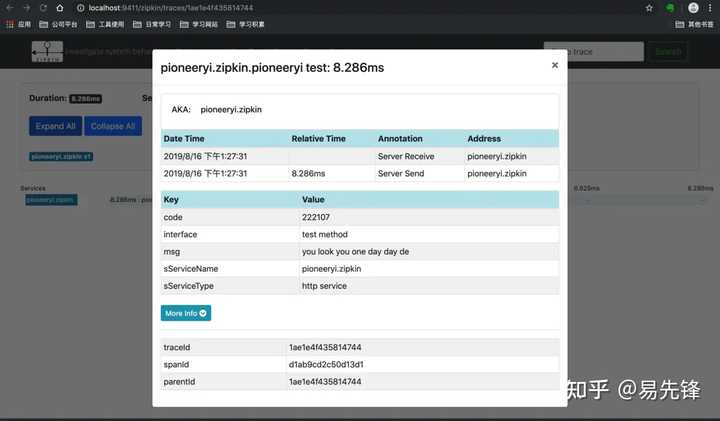
Task: Bookmark this page with star icon
Action: tap(649, 8)
